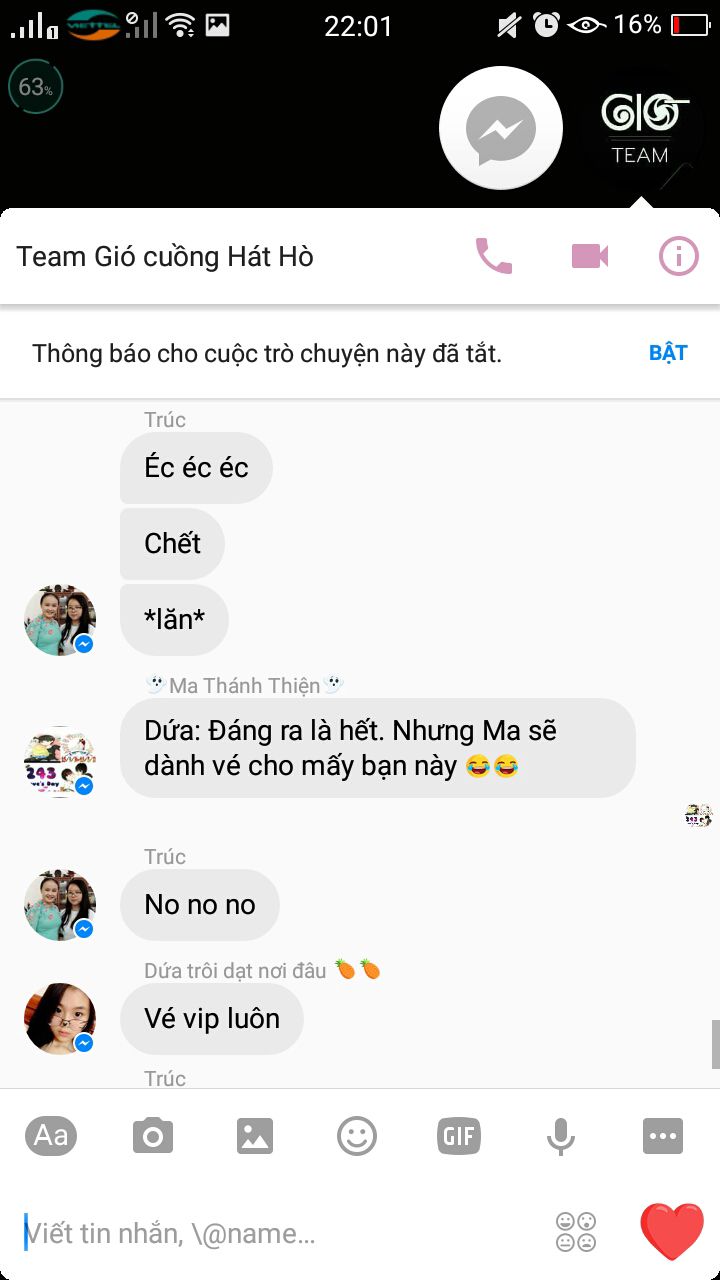Screen dimensions: 720x1280
Task: Open conversation info details
Action: tap(678, 257)
